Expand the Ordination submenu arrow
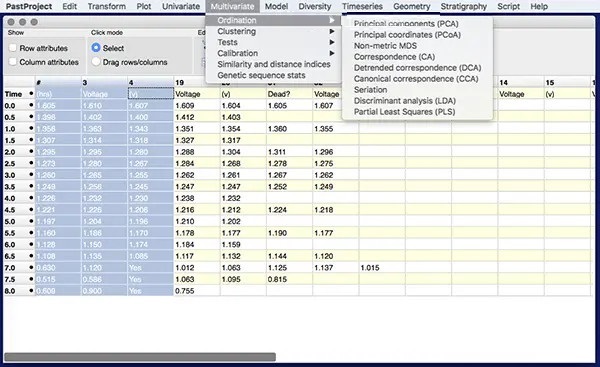The width and height of the screenshot is (600, 367). point(332,20)
